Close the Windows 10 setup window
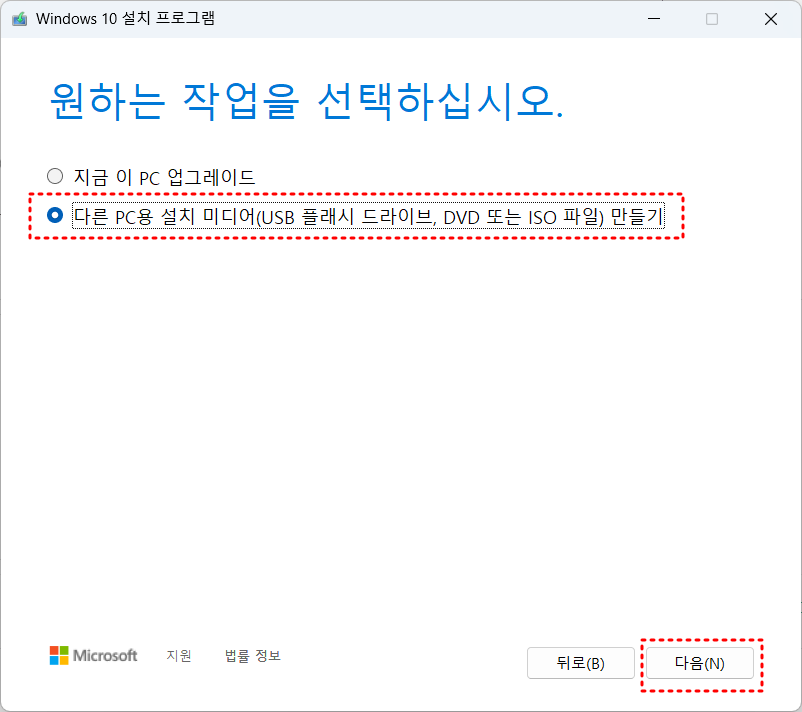The width and height of the screenshot is (802, 712). pyautogui.click(x=771, y=19)
